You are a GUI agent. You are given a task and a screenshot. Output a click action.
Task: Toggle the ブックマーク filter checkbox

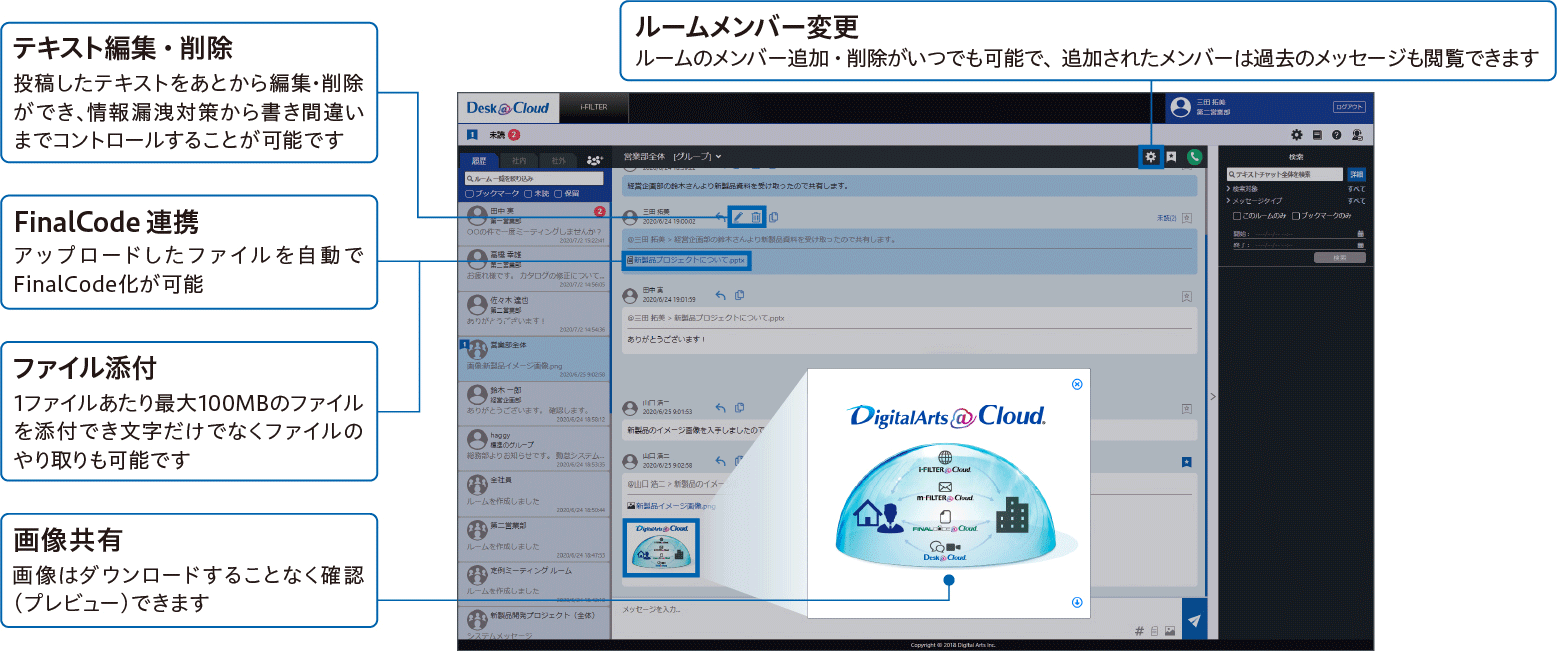470,192
